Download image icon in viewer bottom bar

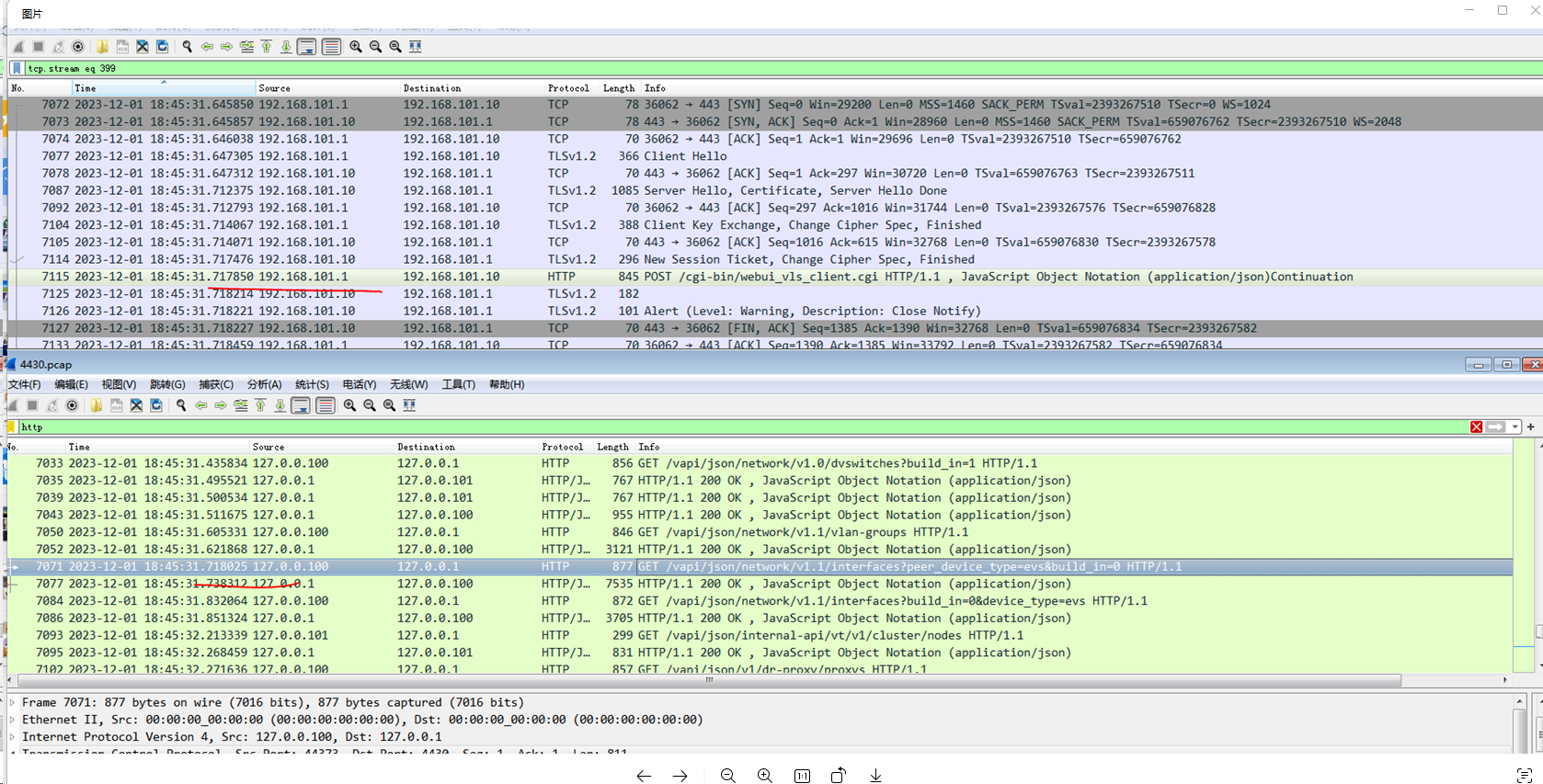[x=875, y=776]
